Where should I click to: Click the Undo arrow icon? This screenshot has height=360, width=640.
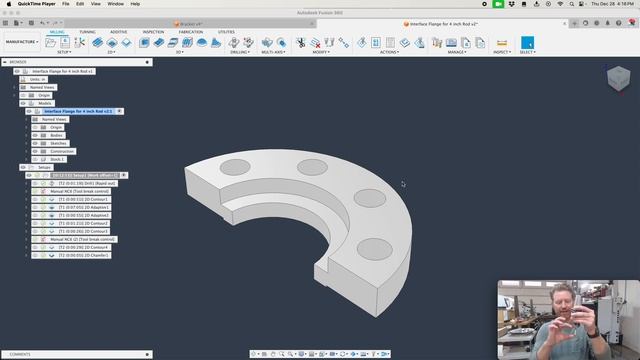(42, 23)
